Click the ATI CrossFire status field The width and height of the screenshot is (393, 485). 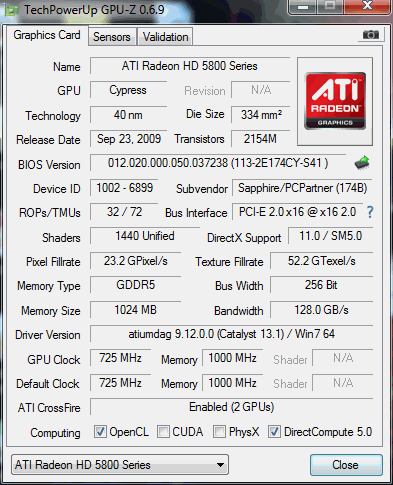pos(232,407)
